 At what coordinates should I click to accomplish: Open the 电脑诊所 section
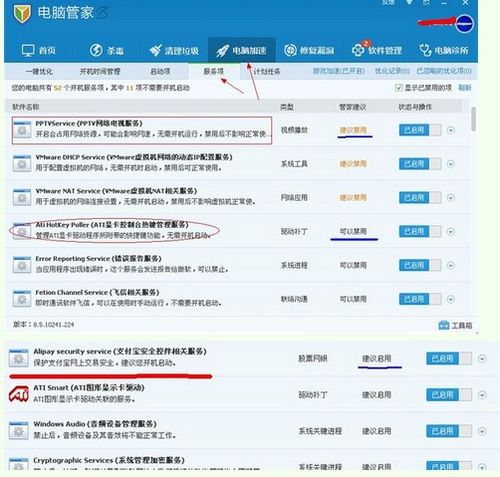444,50
